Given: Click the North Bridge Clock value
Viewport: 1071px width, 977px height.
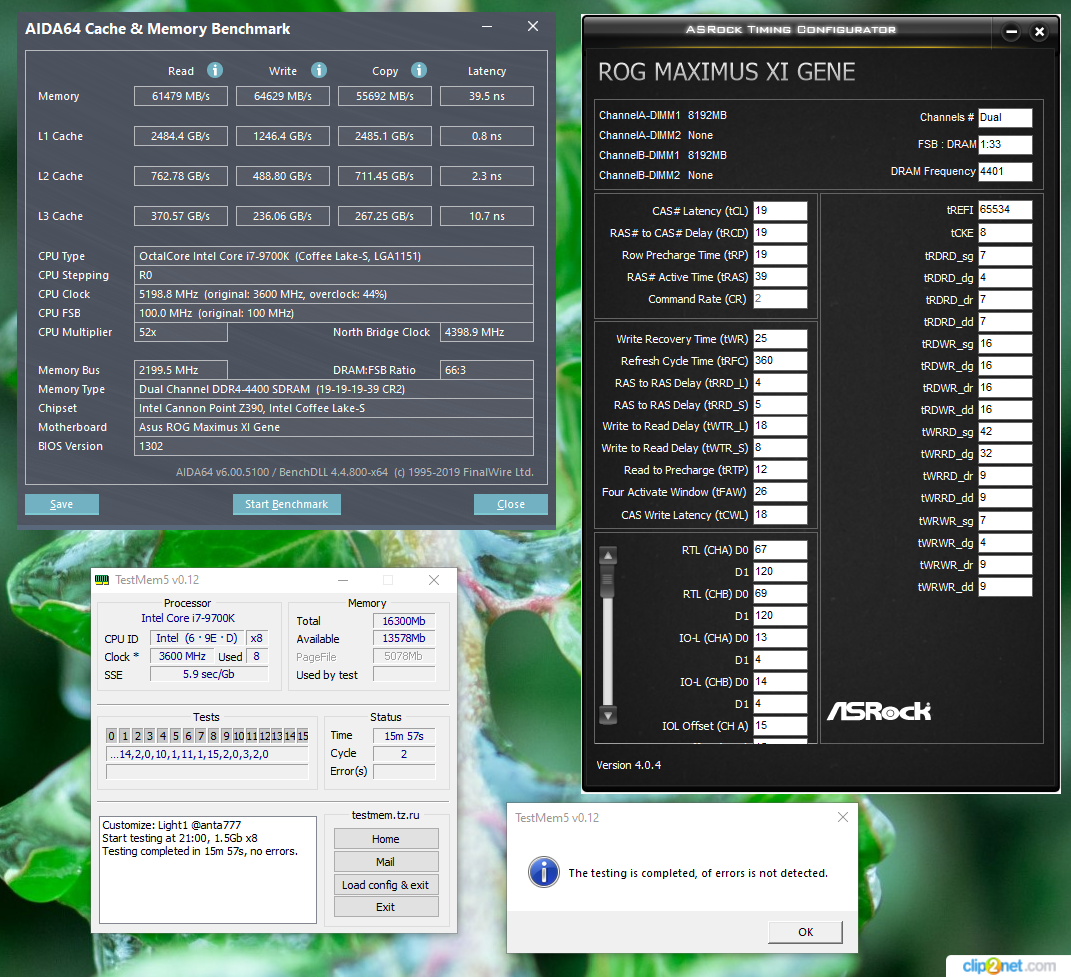Looking at the screenshot, I should 486,332.
